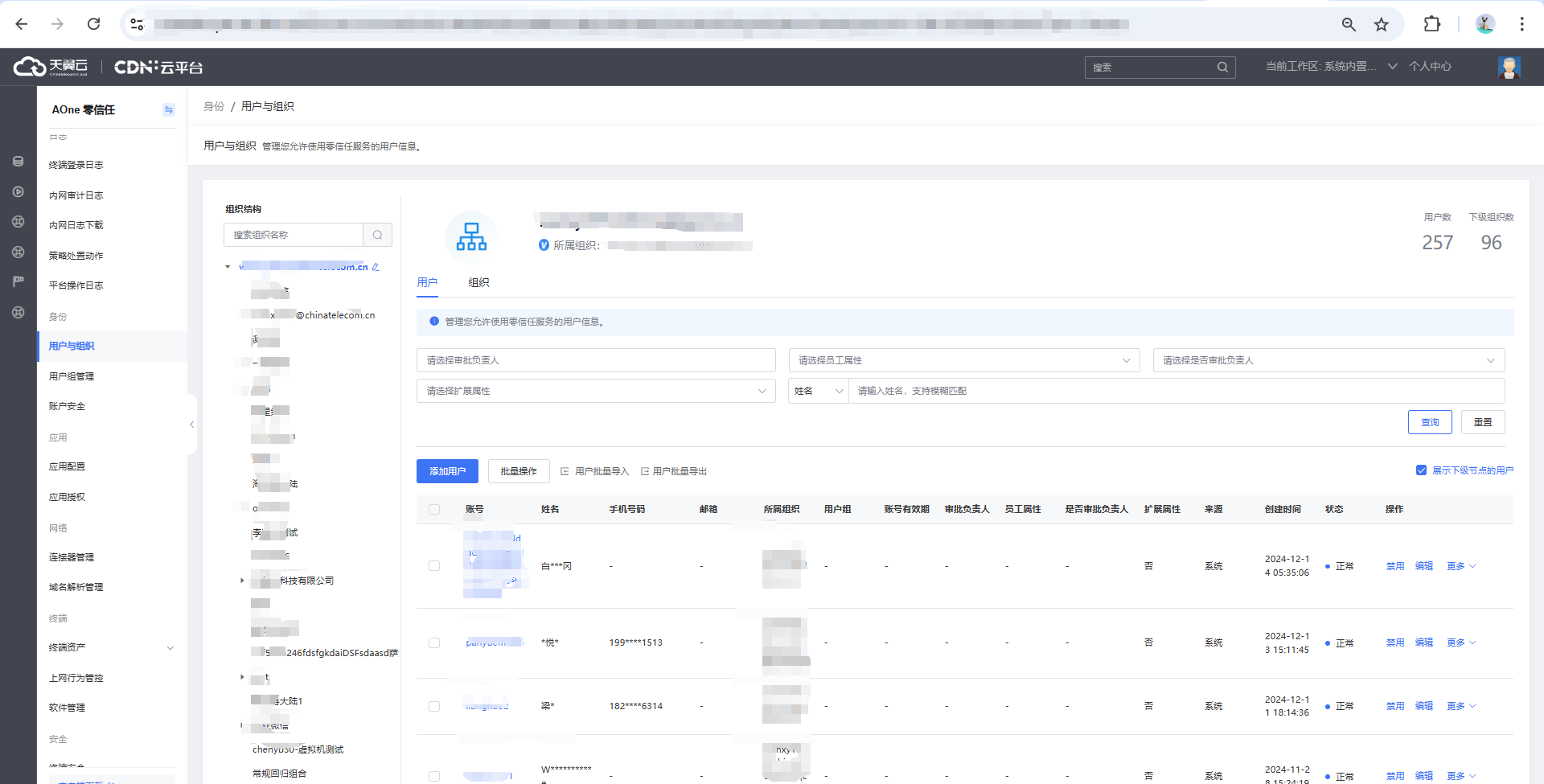
Task: Click organization hierarchy avatar icon
Action: (x=471, y=236)
